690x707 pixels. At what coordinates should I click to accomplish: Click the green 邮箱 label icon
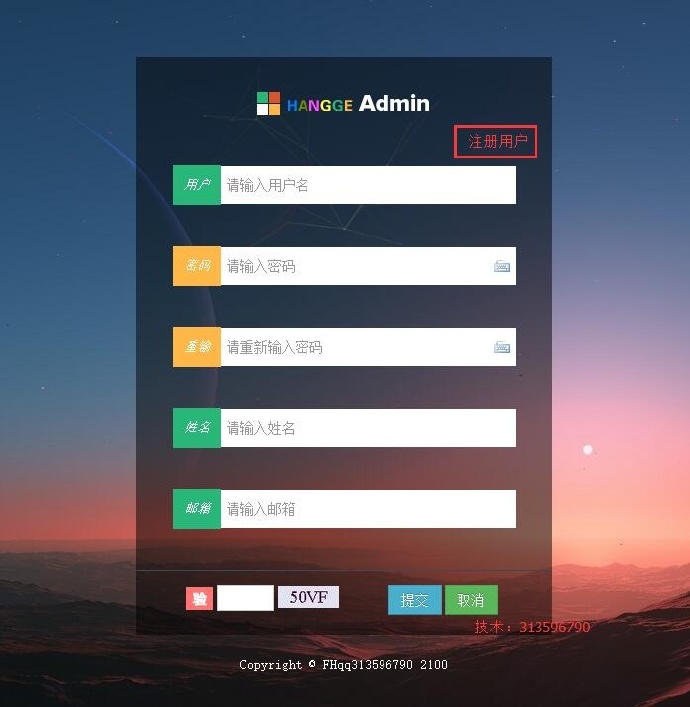pyautogui.click(x=197, y=509)
